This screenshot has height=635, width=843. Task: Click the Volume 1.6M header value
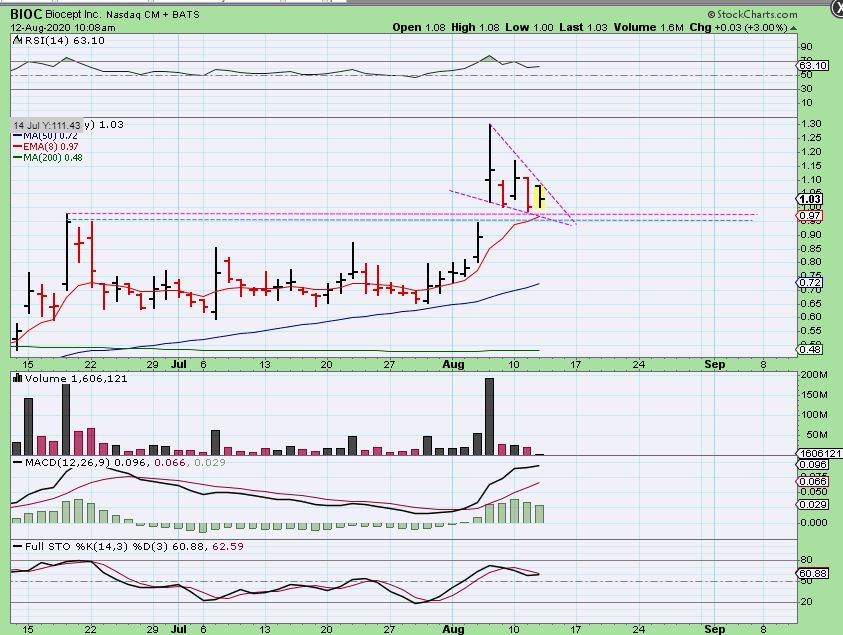649,27
